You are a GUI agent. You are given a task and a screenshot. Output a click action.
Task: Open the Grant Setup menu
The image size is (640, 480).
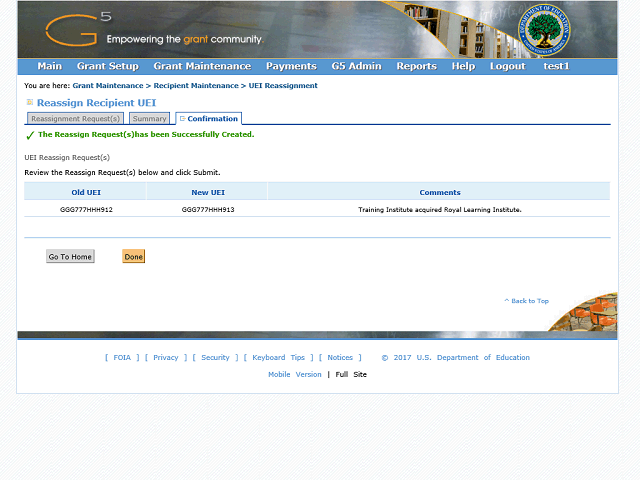coord(108,66)
